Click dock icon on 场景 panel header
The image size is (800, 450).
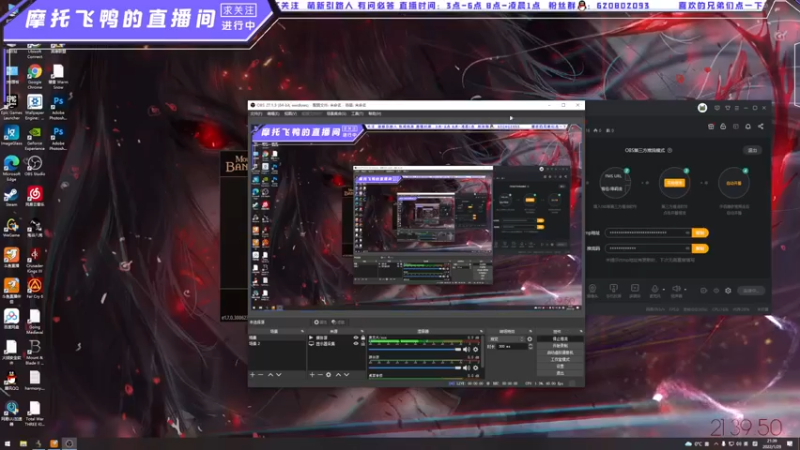click(x=302, y=331)
